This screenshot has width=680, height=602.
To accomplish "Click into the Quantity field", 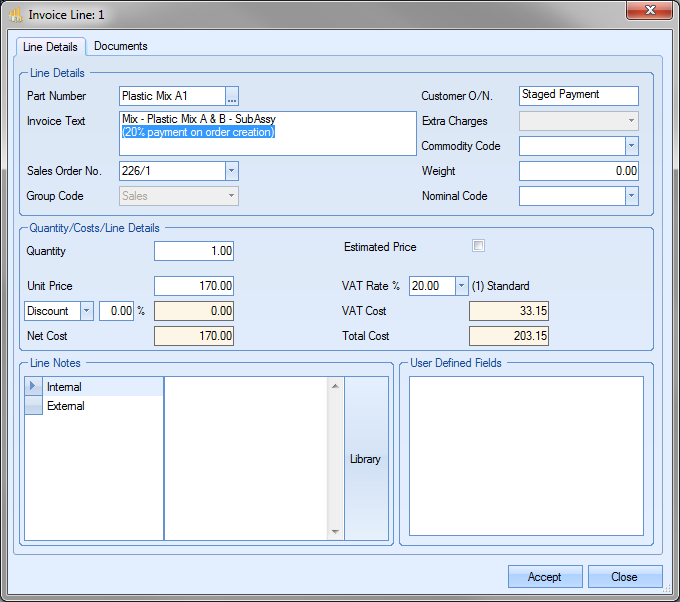I will click(x=194, y=250).
